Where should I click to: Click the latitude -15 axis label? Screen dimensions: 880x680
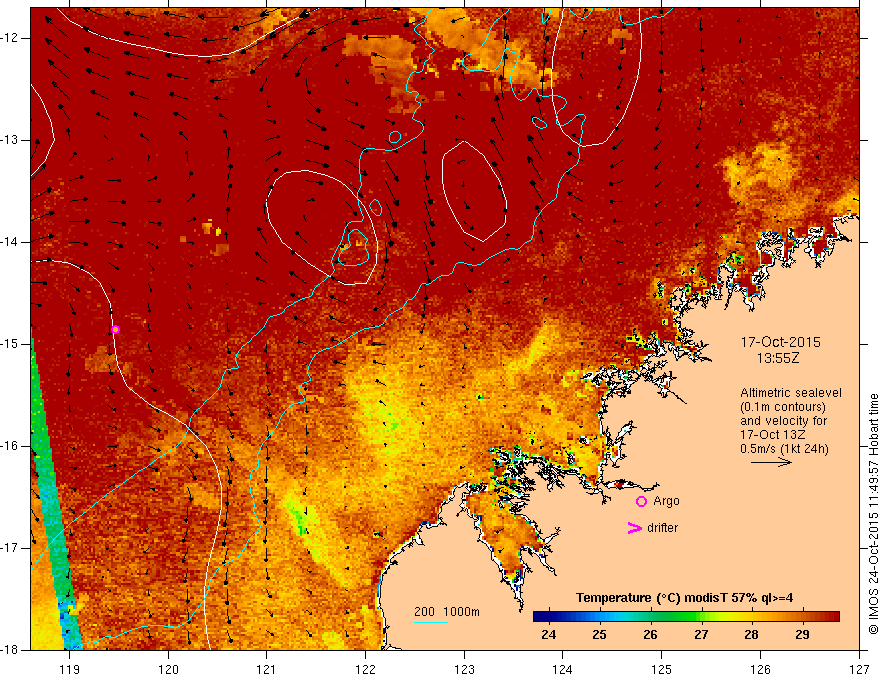pos(11,344)
